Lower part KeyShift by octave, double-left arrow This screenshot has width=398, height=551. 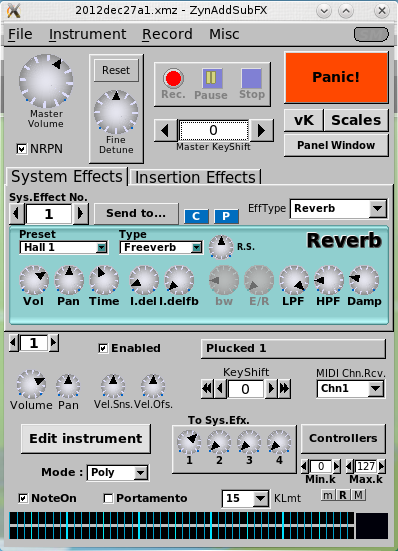[207, 389]
